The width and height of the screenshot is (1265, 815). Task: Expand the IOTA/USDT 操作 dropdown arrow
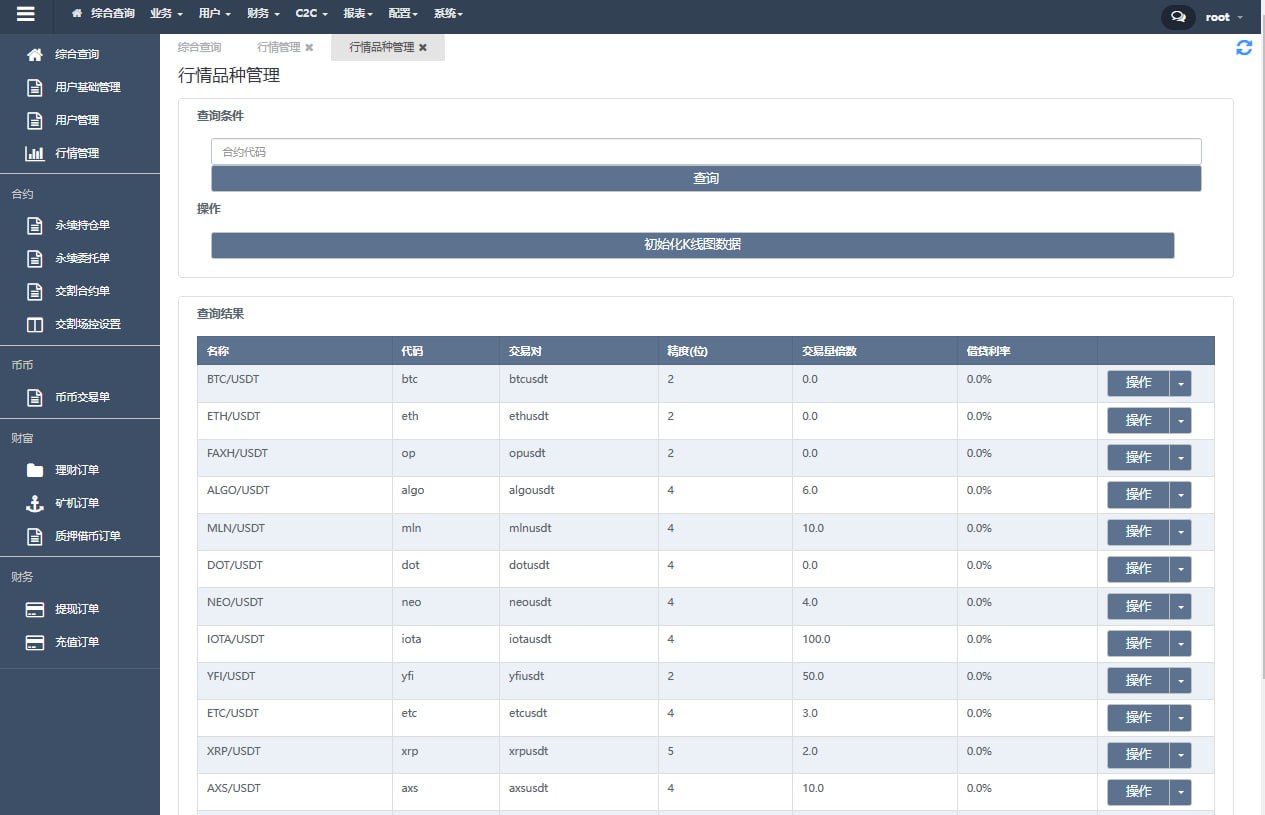[1180, 643]
